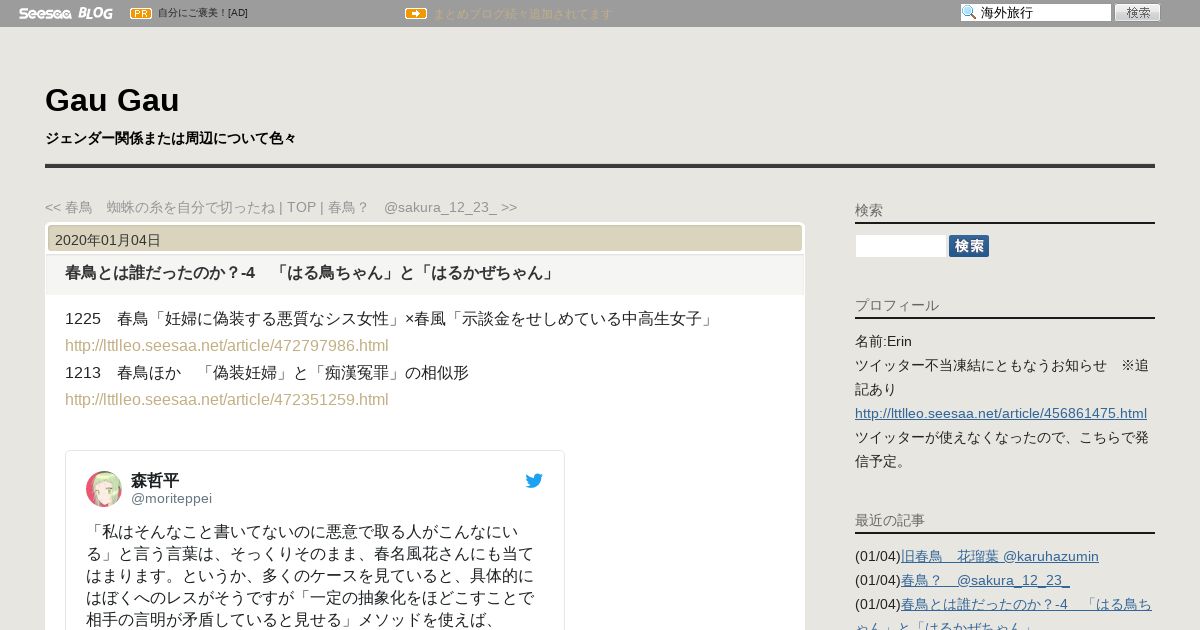1200x630 pixels.
Task: Go to TOP page link
Action: coord(301,207)
